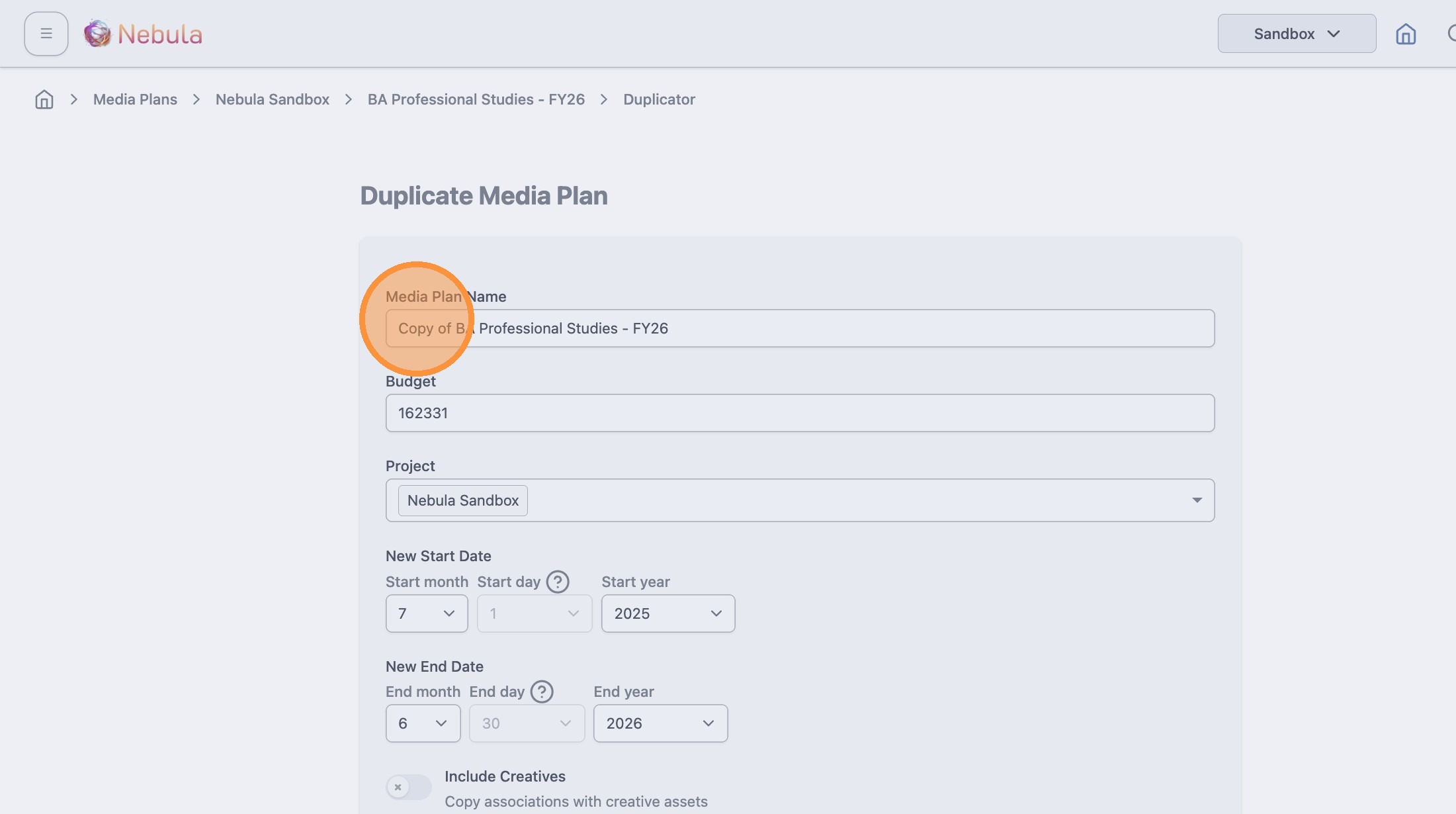Click the New End Date label
1456x814 pixels.
tap(434, 666)
